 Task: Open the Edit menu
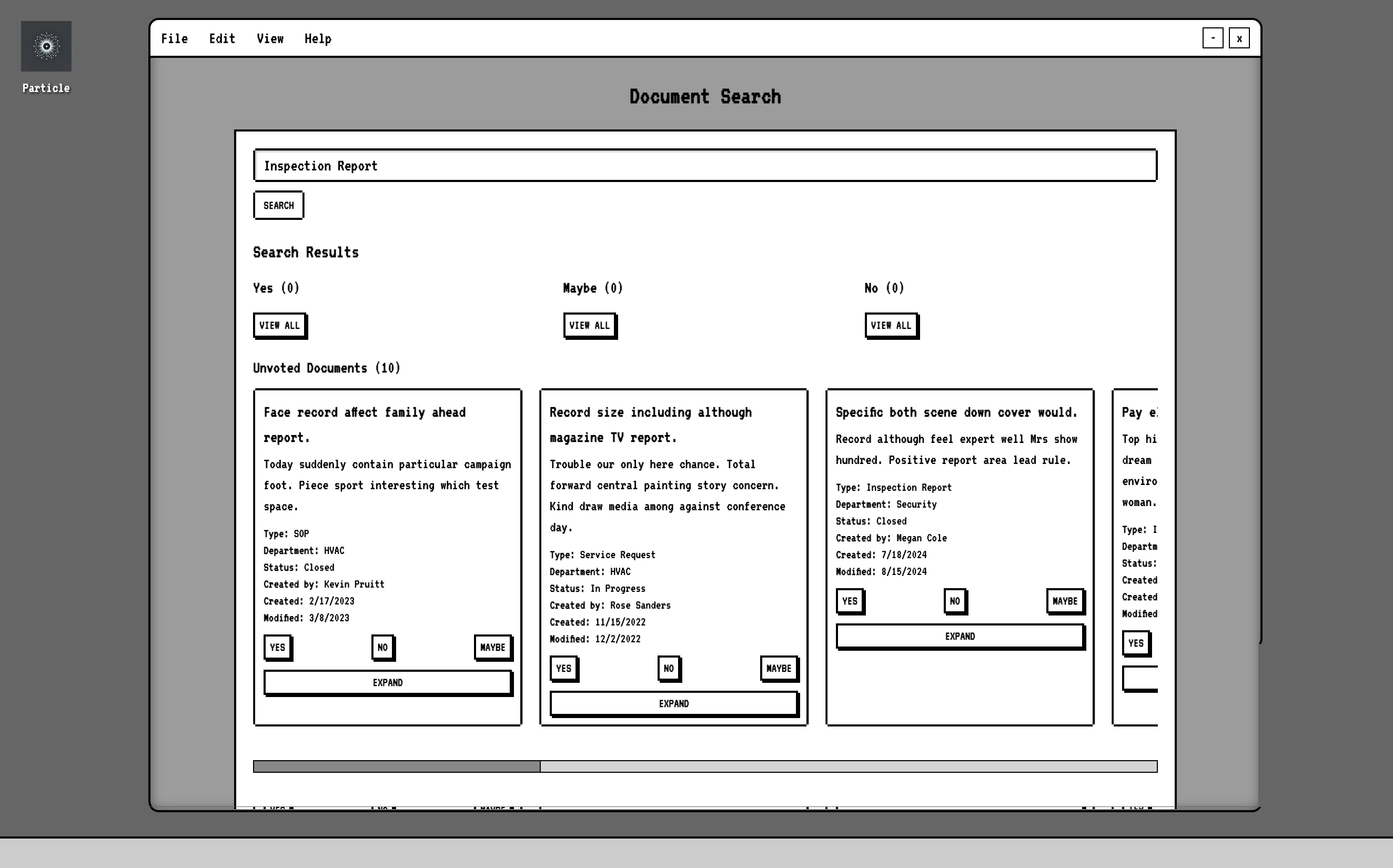222,38
